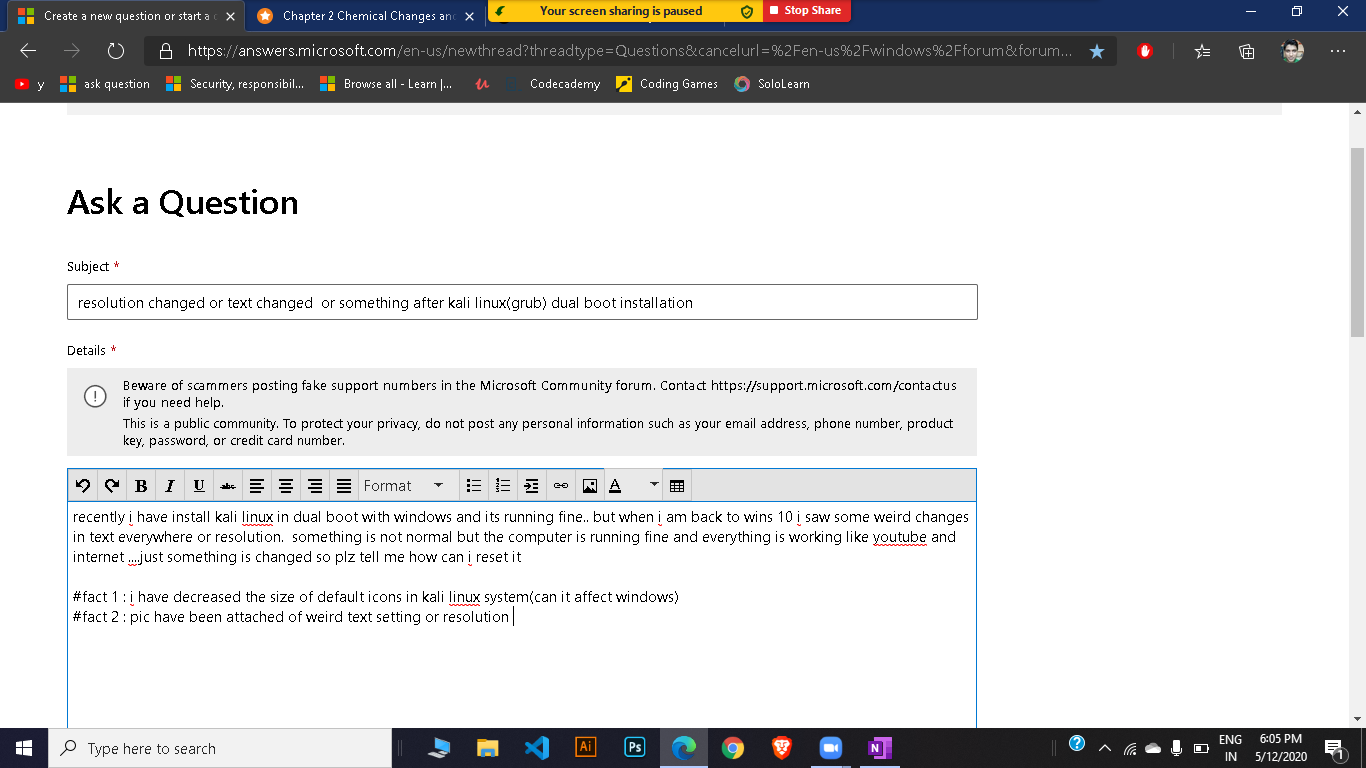Open Zoom from the taskbar
Screen dimensions: 1366x768
831,748
